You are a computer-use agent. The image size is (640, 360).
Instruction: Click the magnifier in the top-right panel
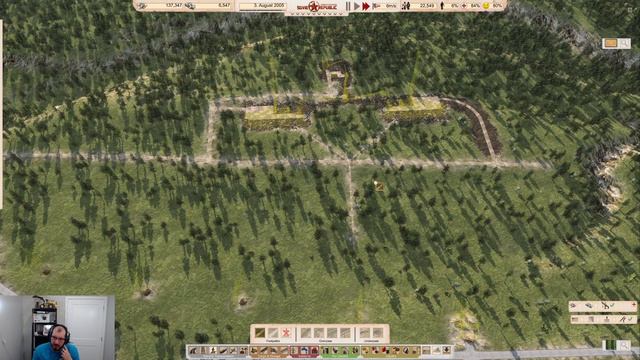[x=624, y=43]
